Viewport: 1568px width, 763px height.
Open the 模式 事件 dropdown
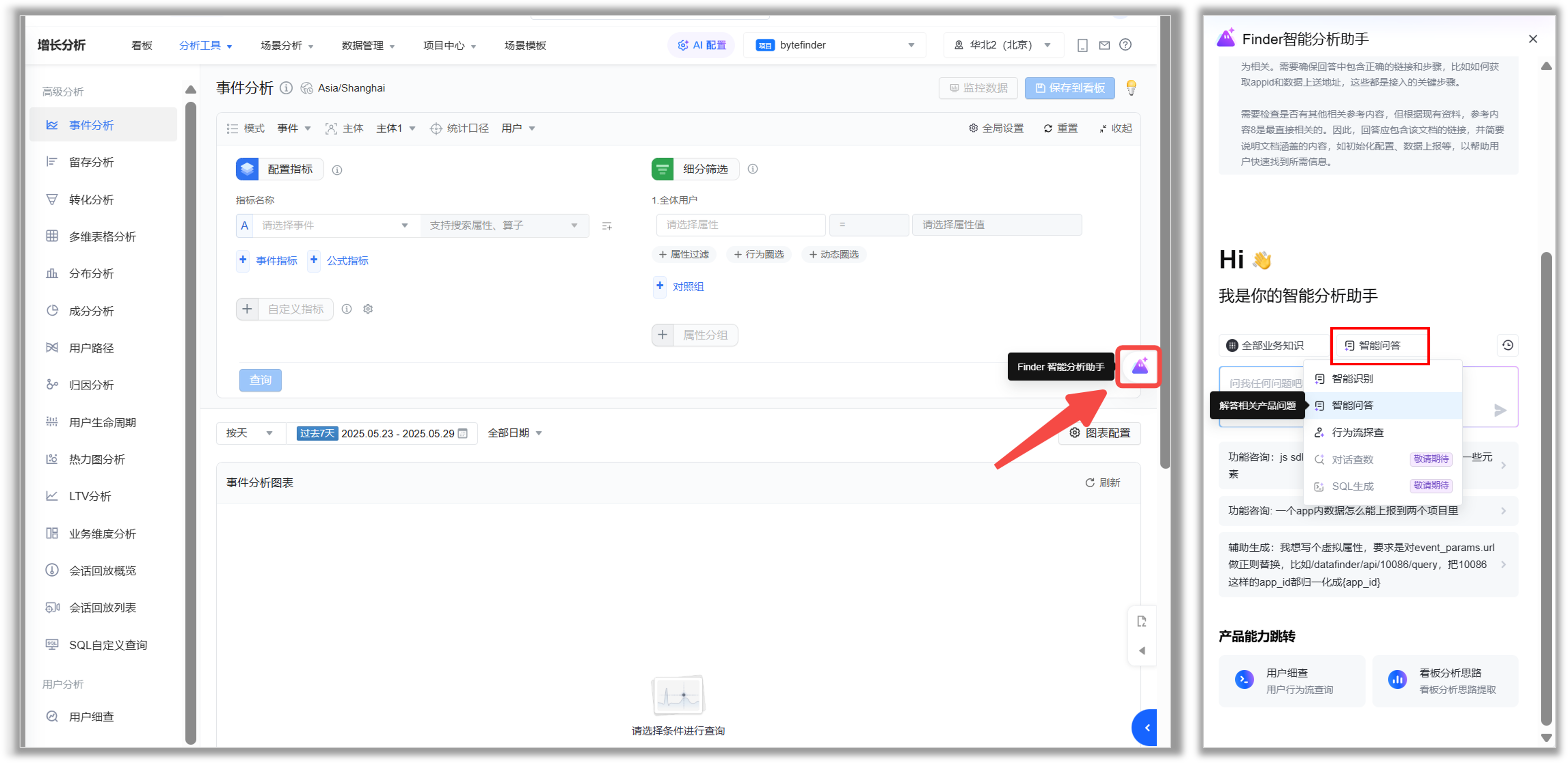tap(294, 128)
